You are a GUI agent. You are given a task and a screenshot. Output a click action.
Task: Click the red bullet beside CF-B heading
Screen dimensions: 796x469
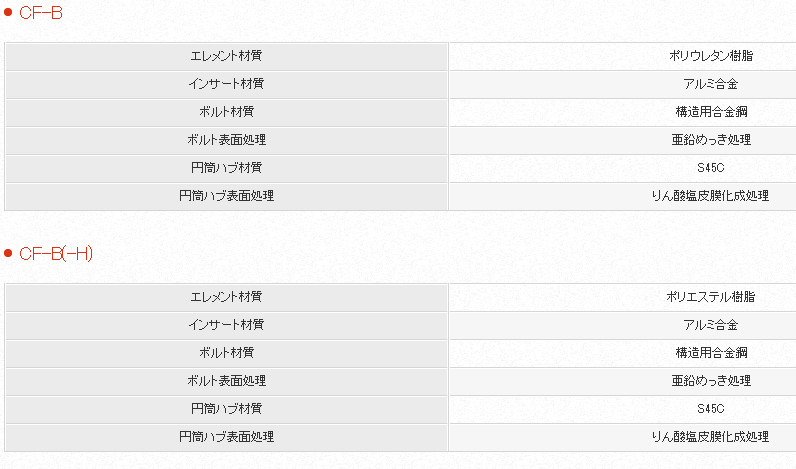[8, 12]
